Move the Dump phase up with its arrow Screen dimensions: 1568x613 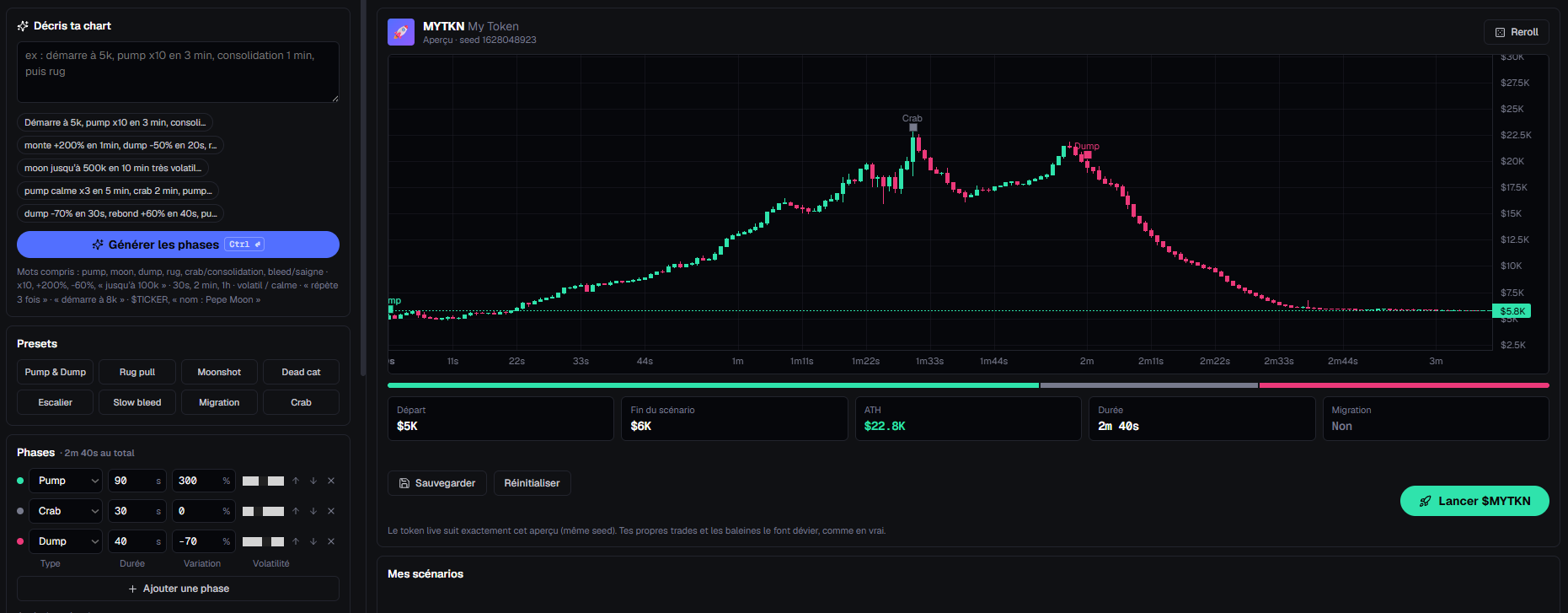296,541
